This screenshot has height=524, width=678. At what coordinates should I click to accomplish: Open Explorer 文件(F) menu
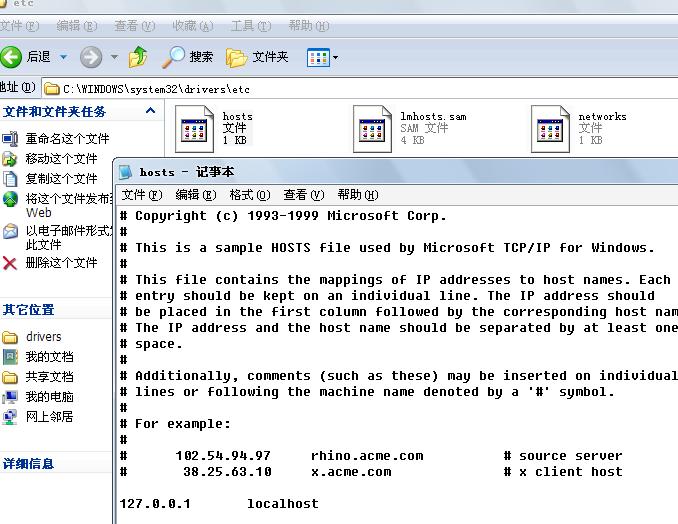click(x=19, y=26)
